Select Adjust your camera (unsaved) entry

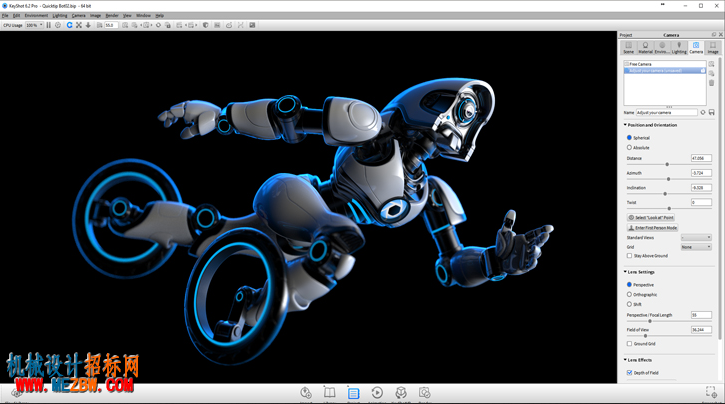[x=665, y=70]
